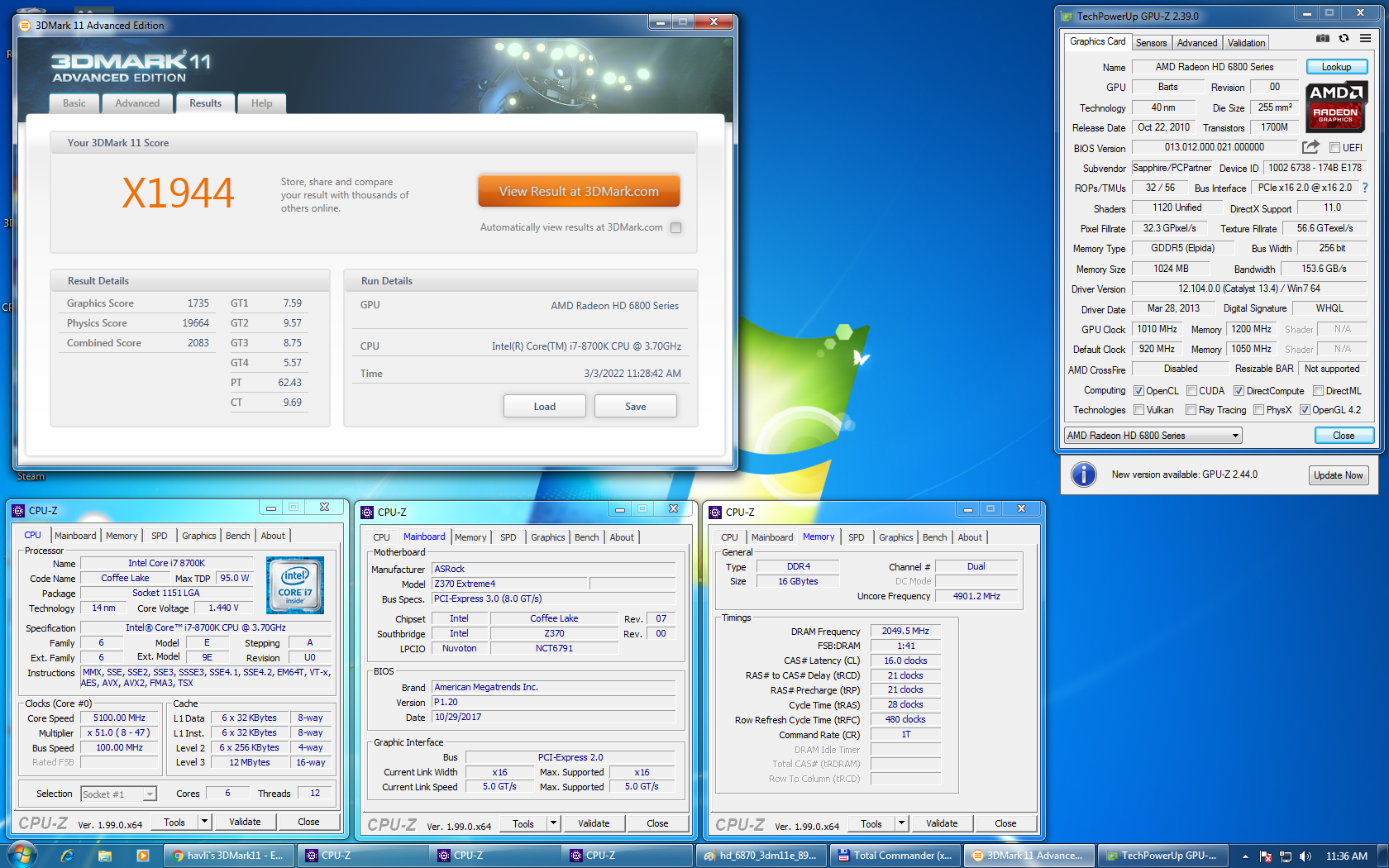
Task: Open the Windows Start orb
Action: tap(21, 855)
